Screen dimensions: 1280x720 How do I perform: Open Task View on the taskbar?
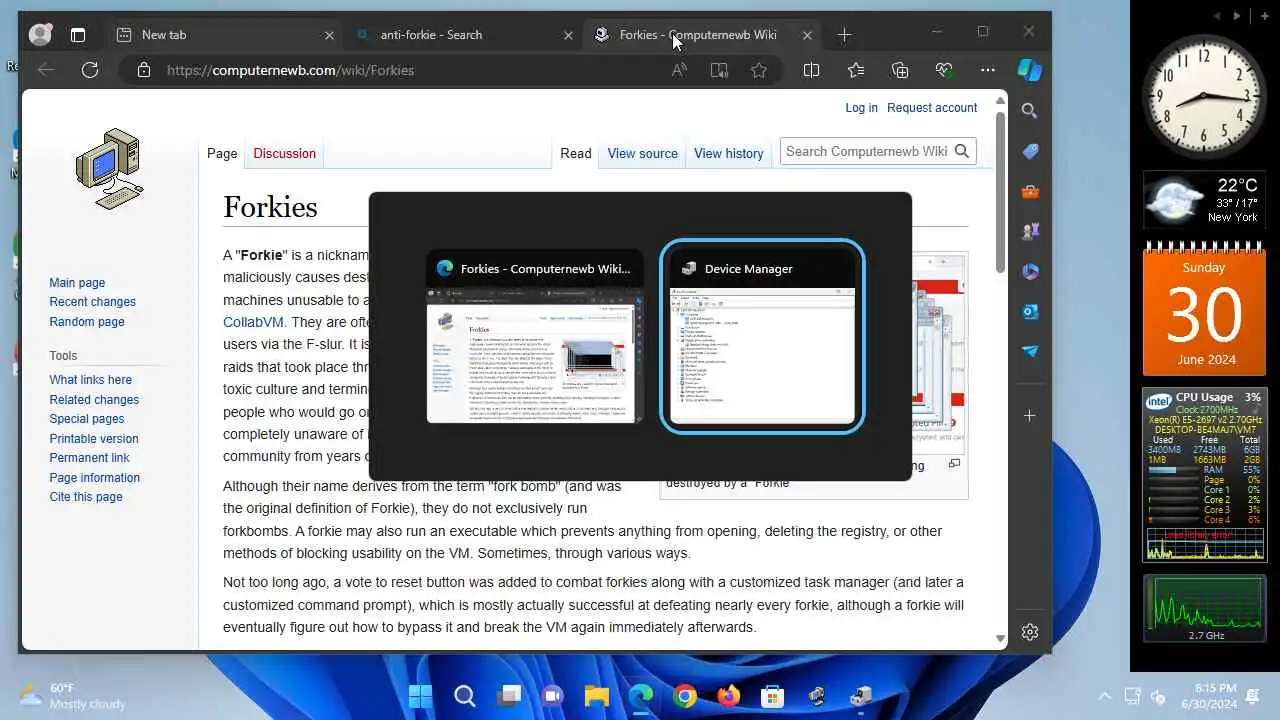tap(509, 696)
